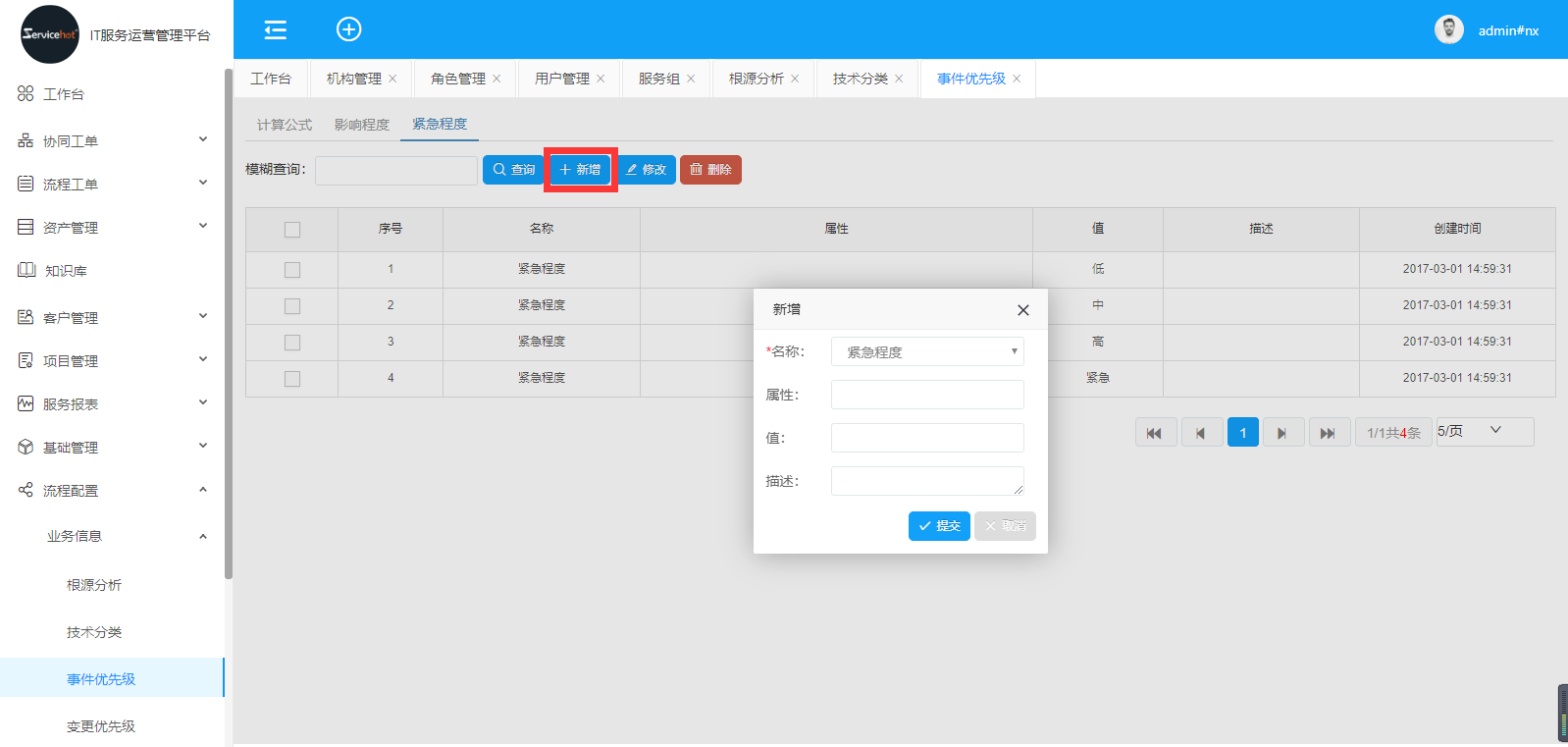Switch to the 影响程度 tab
The height and width of the screenshot is (747, 1568).
point(362,125)
